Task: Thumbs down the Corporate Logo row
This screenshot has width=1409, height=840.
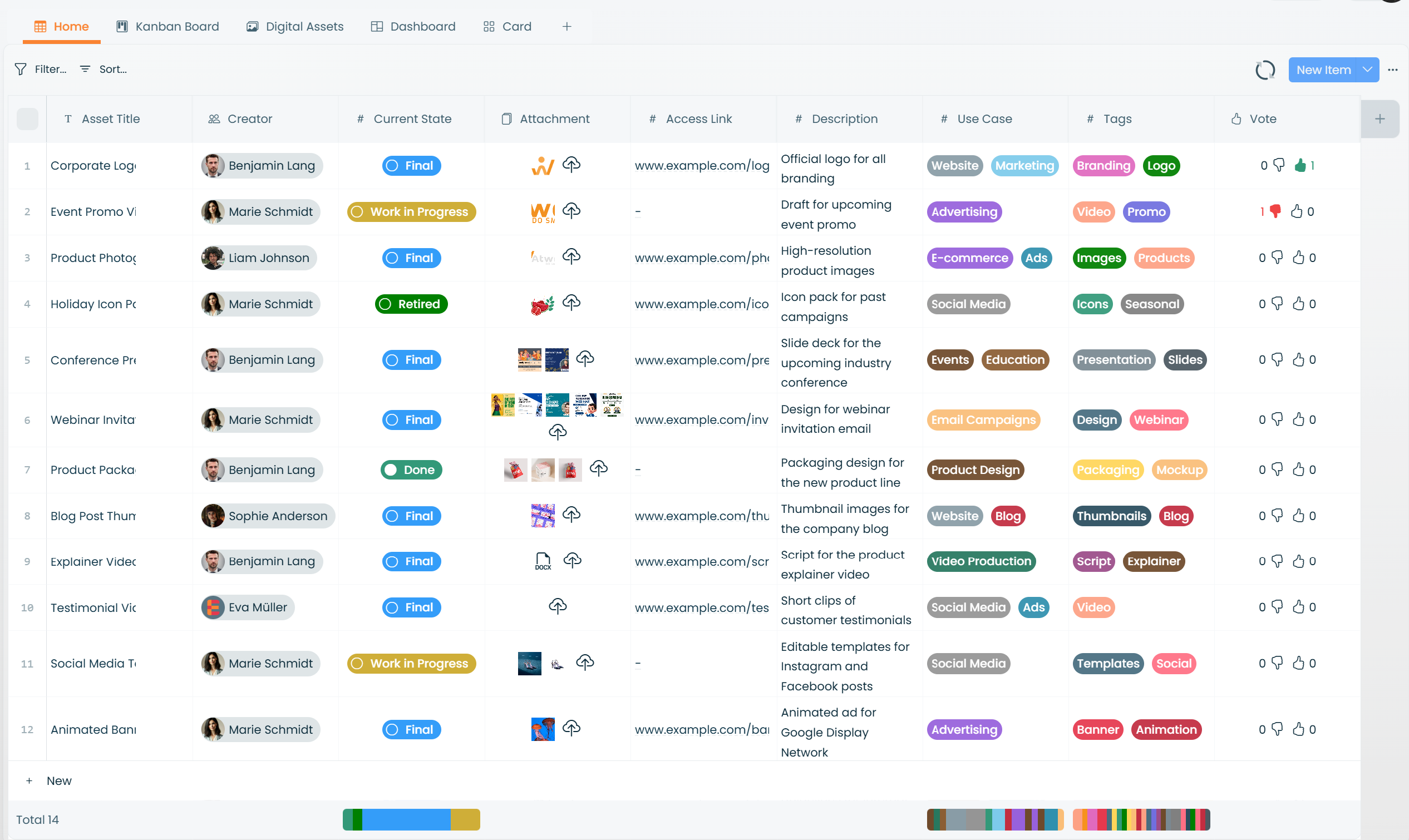Action: pos(1278,165)
